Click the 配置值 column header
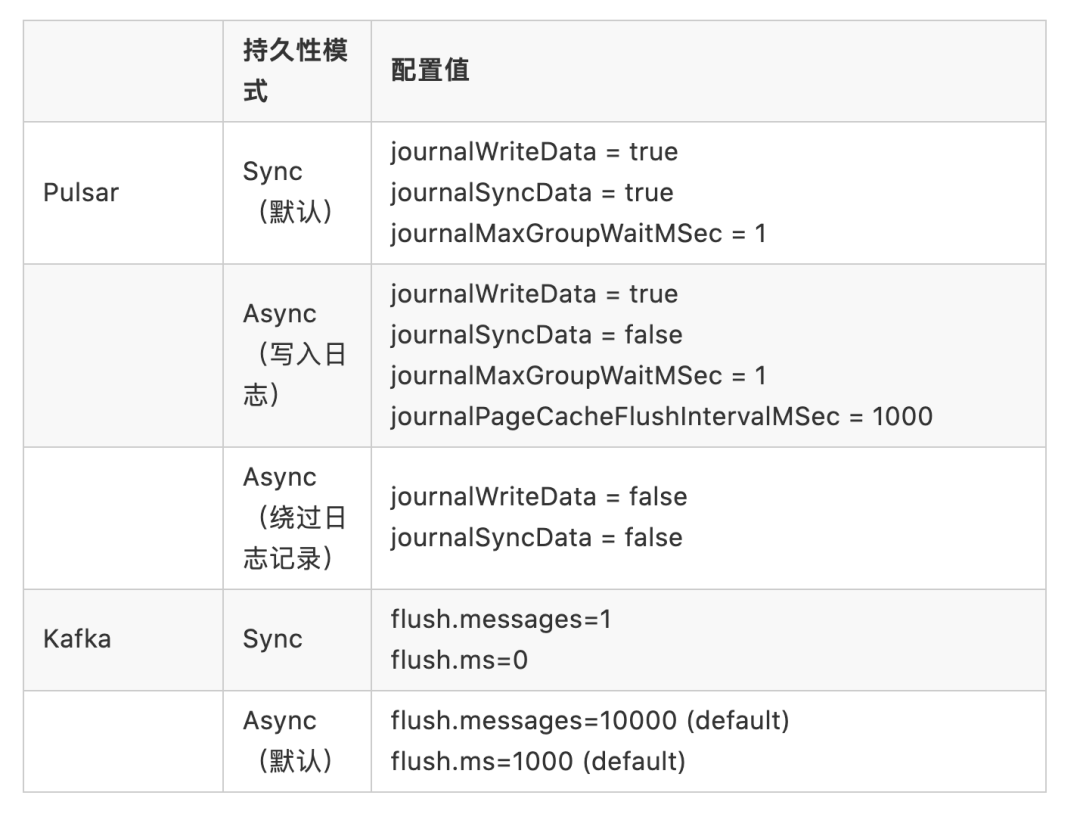The height and width of the screenshot is (814, 1080). (430, 70)
